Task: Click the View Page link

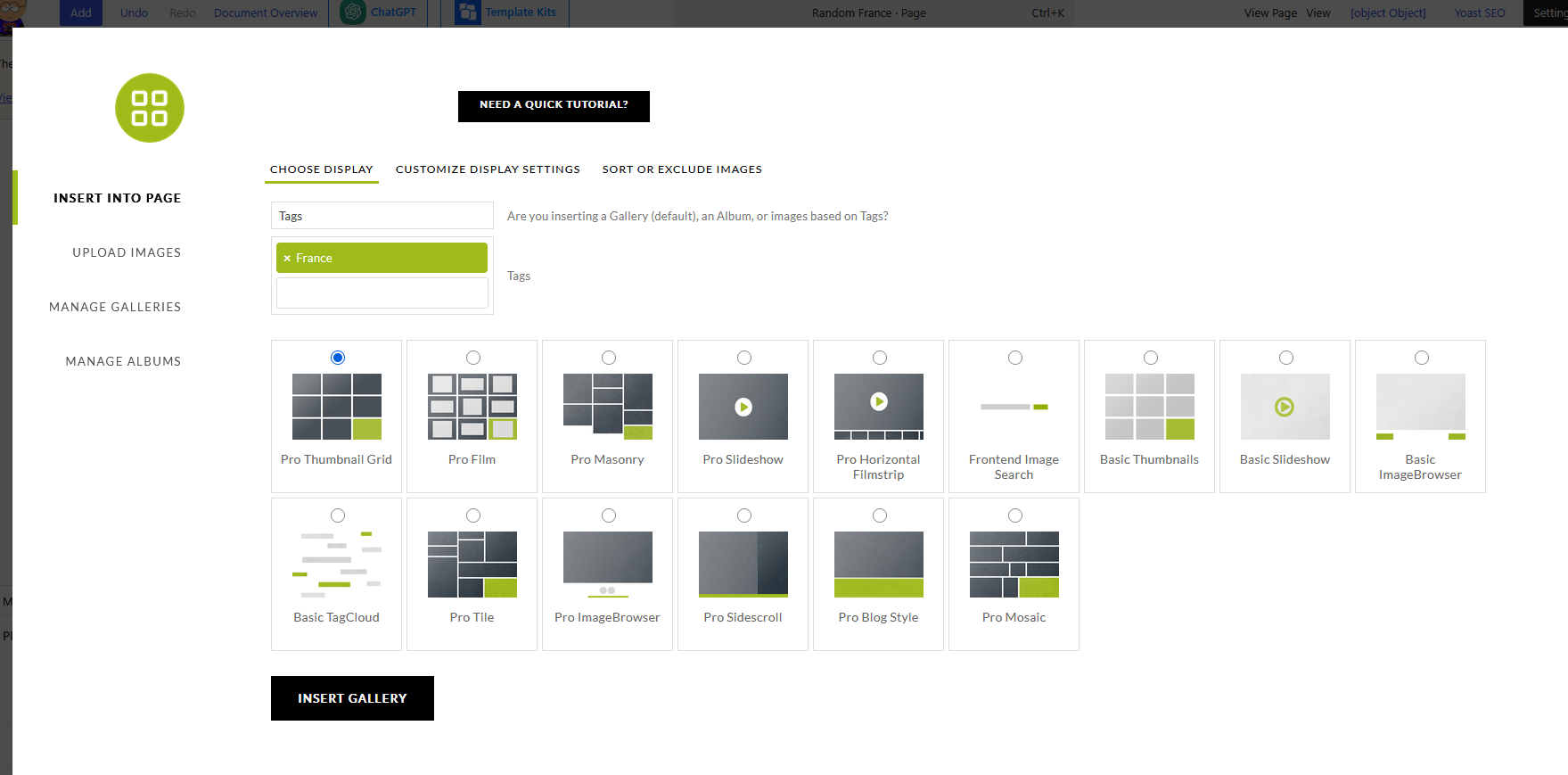Action: pos(1270,12)
